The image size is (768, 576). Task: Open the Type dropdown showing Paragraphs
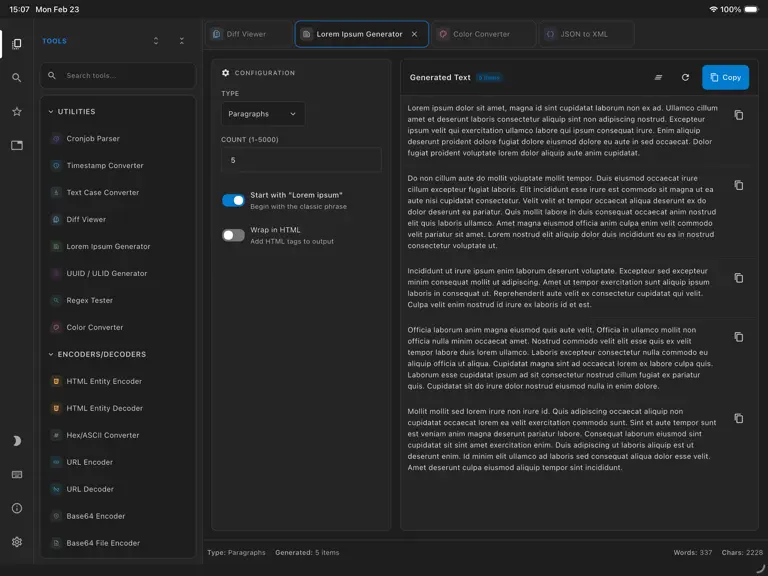[263, 114]
